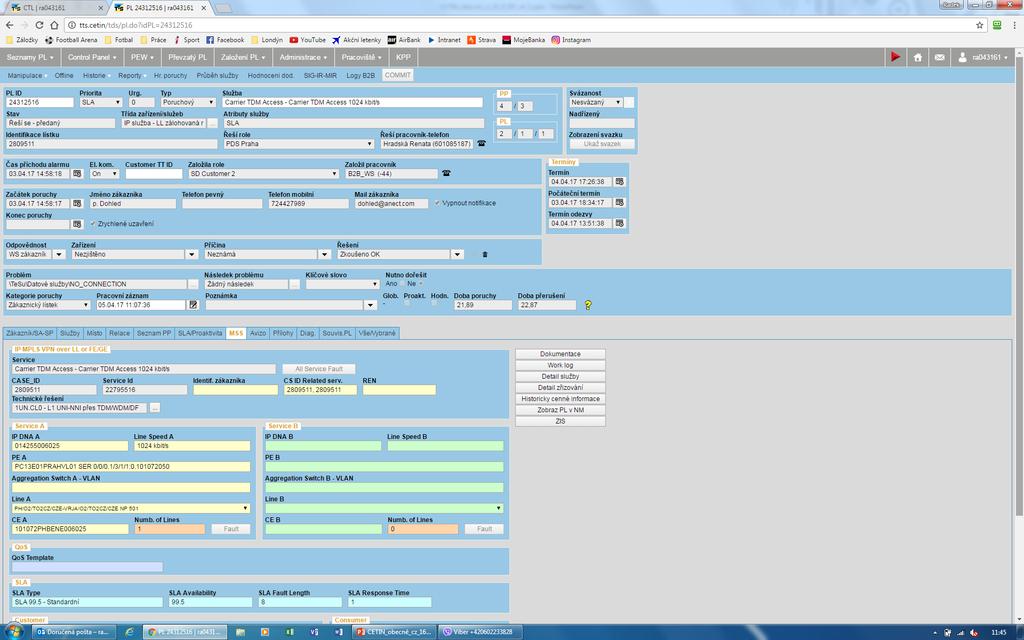Switch to the SLA/Proaktivita tab

(200, 333)
